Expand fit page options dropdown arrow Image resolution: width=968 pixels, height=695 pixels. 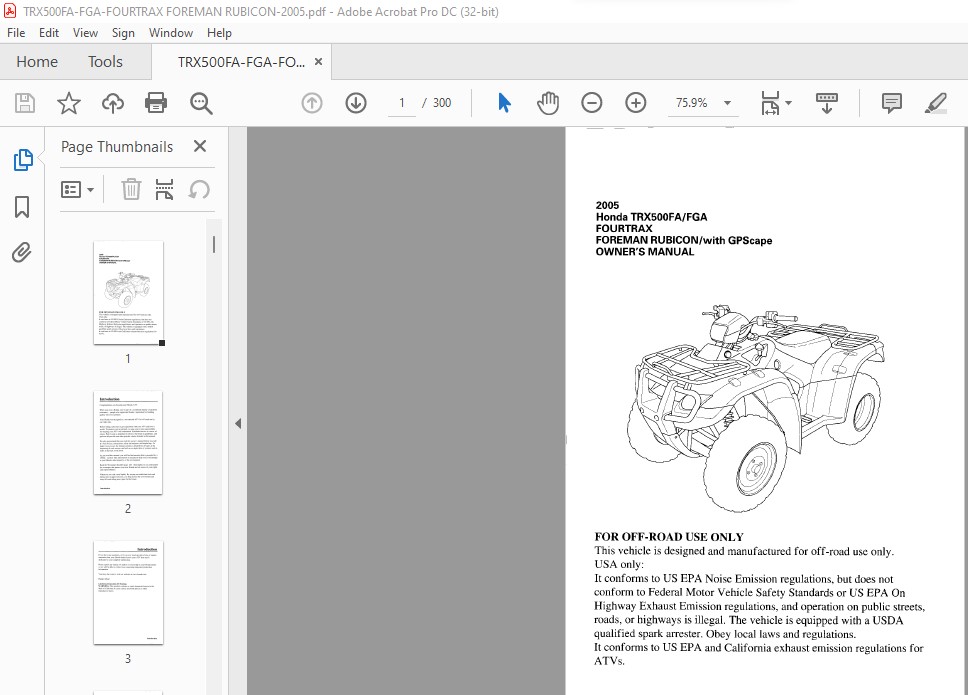click(788, 103)
